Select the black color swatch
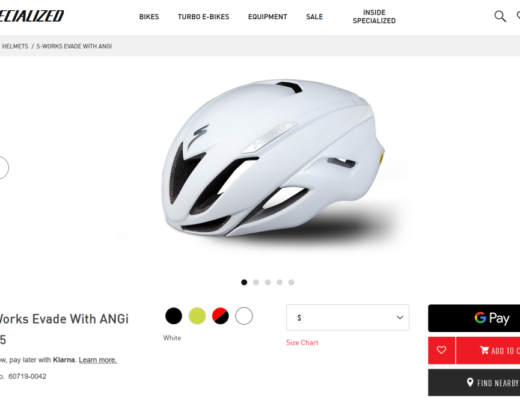 [174, 316]
